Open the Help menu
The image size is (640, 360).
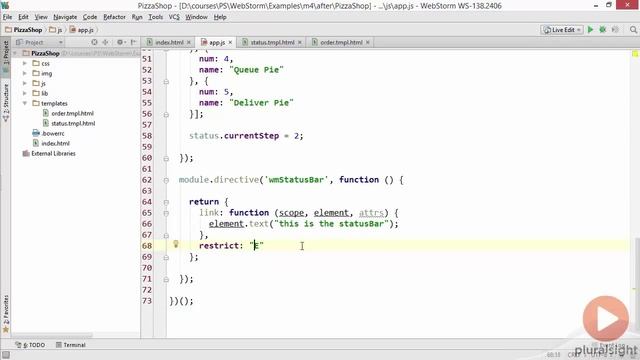point(220,17)
